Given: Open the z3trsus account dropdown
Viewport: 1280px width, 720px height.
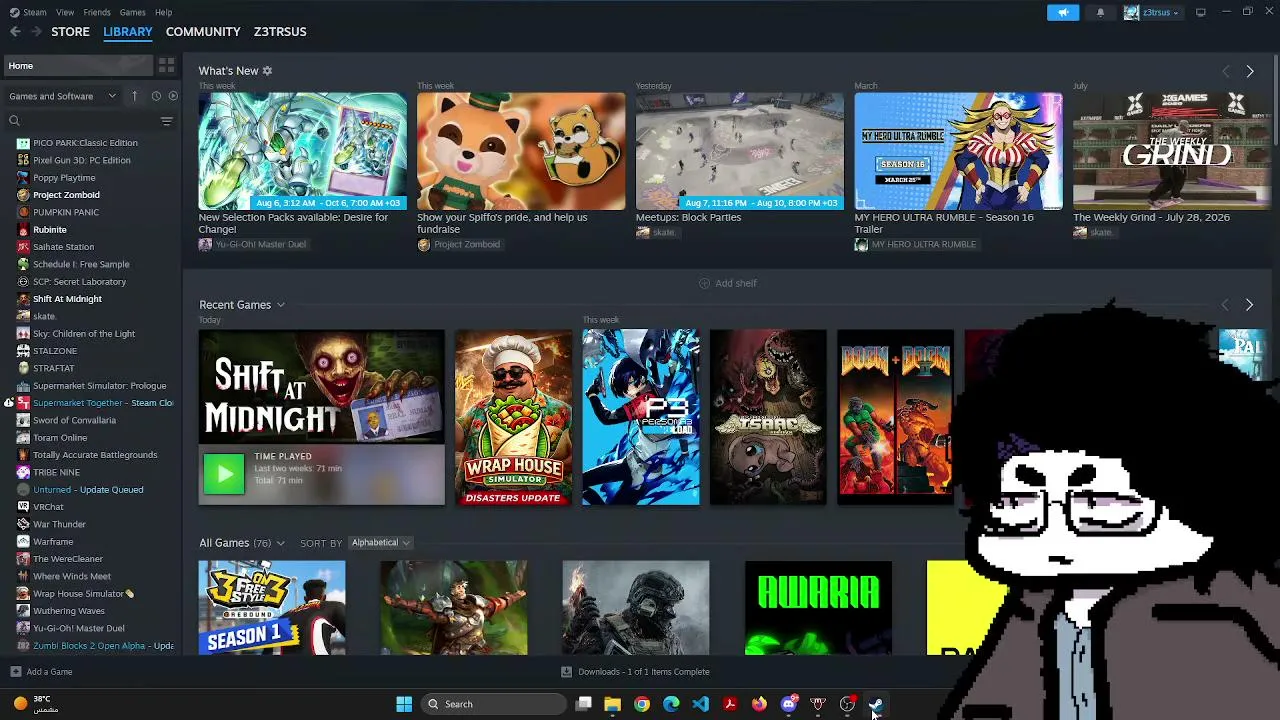Looking at the screenshot, I should click(1152, 12).
